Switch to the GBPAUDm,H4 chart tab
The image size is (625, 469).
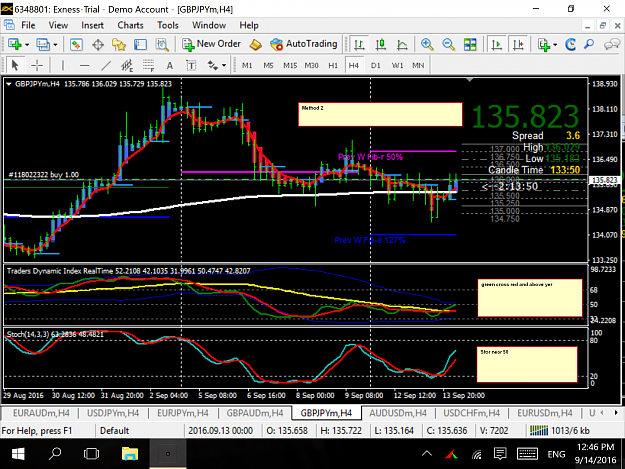point(255,413)
